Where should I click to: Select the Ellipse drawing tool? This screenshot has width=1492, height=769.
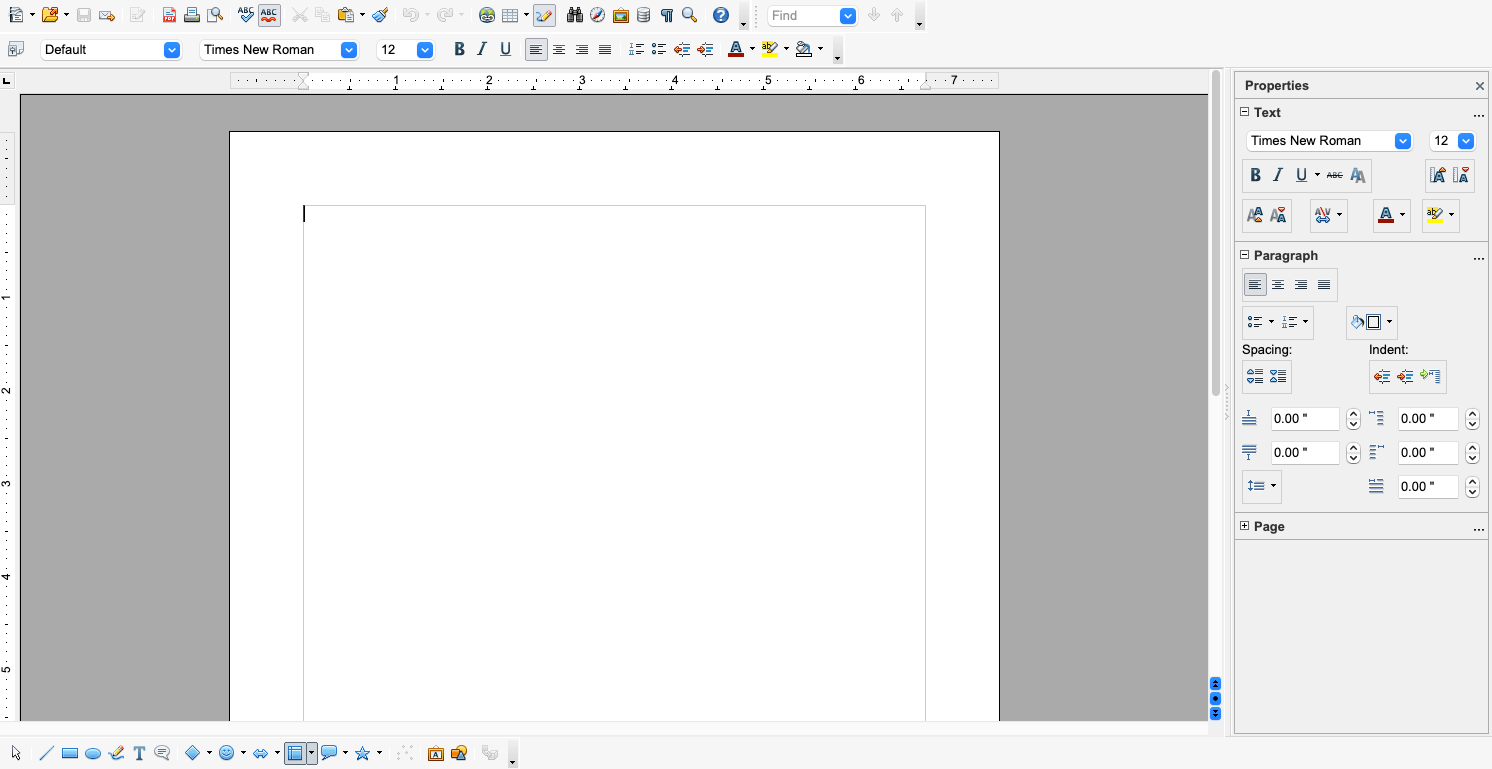point(93,753)
